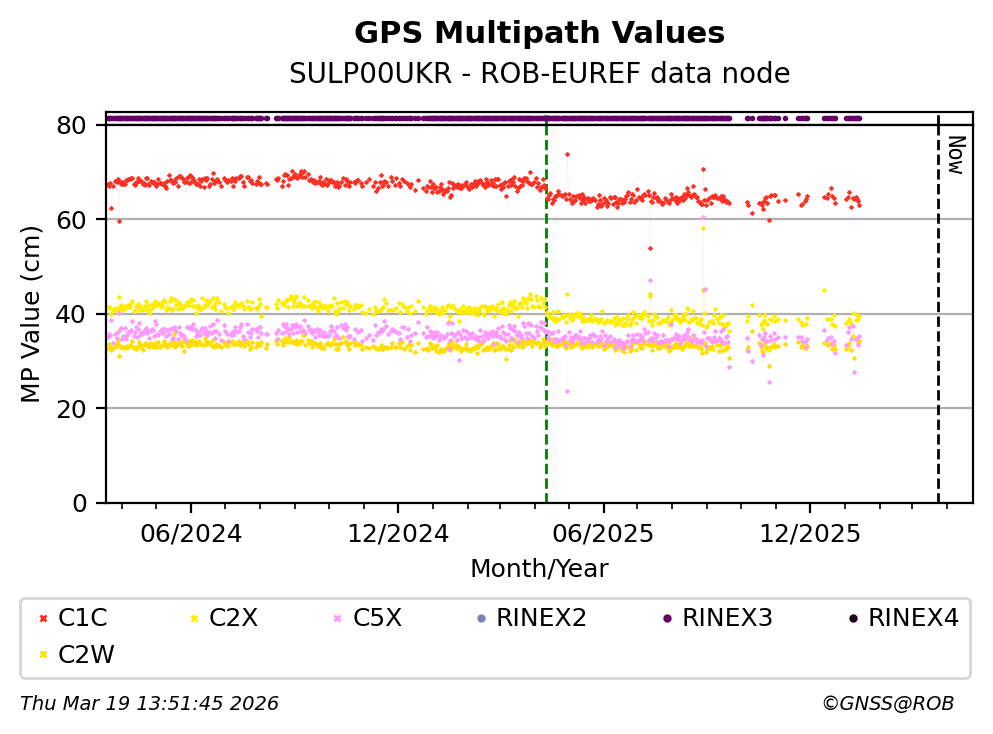Click the generation timestamp at bottom left
The image size is (993, 734).
[x=149, y=704]
